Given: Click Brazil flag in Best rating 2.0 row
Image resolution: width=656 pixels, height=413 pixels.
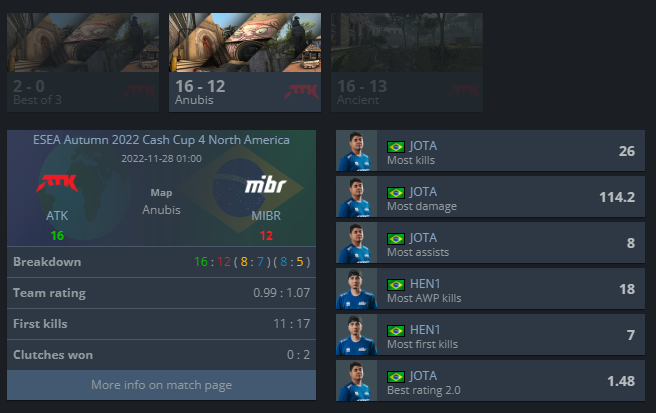Looking at the screenshot, I should (x=396, y=377).
